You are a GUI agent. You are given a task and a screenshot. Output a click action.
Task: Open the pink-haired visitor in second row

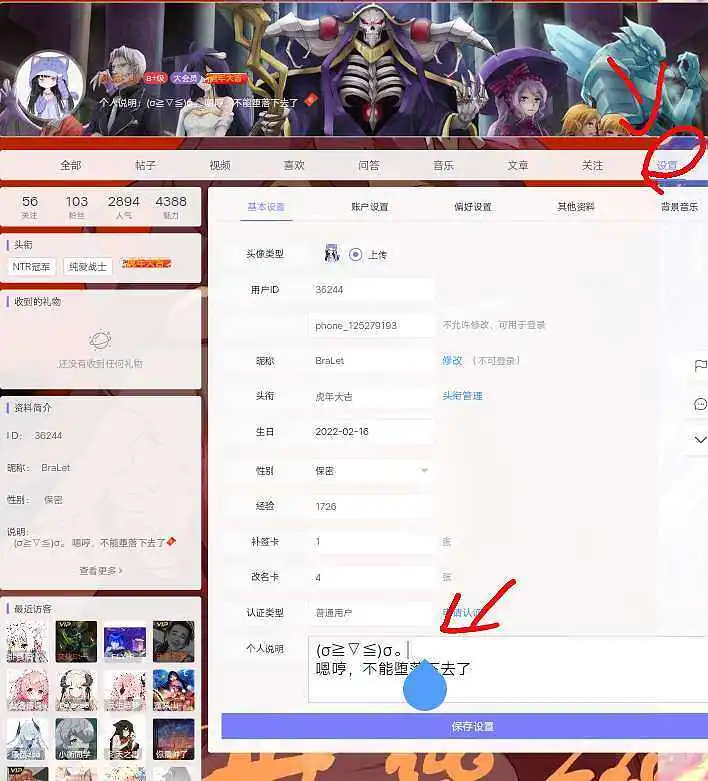27,690
